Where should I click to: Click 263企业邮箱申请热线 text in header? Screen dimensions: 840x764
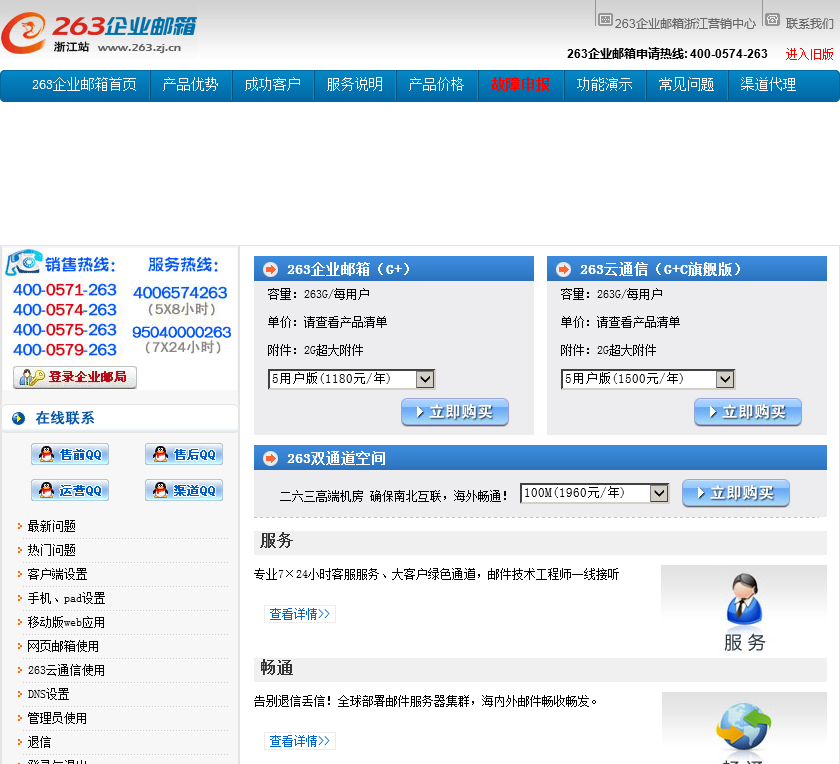(x=667, y=54)
